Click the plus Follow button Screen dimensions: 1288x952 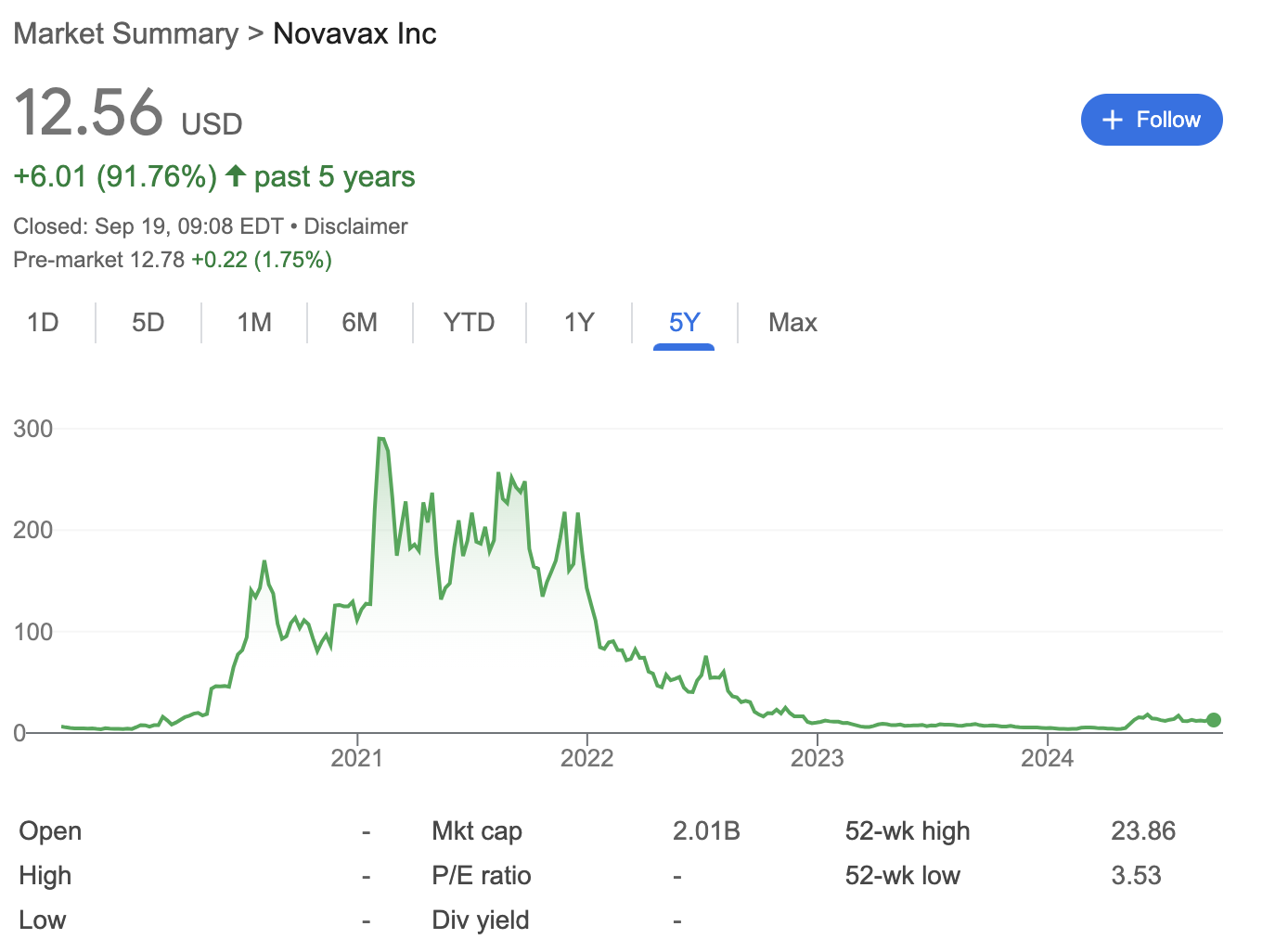coord(1152,120)
